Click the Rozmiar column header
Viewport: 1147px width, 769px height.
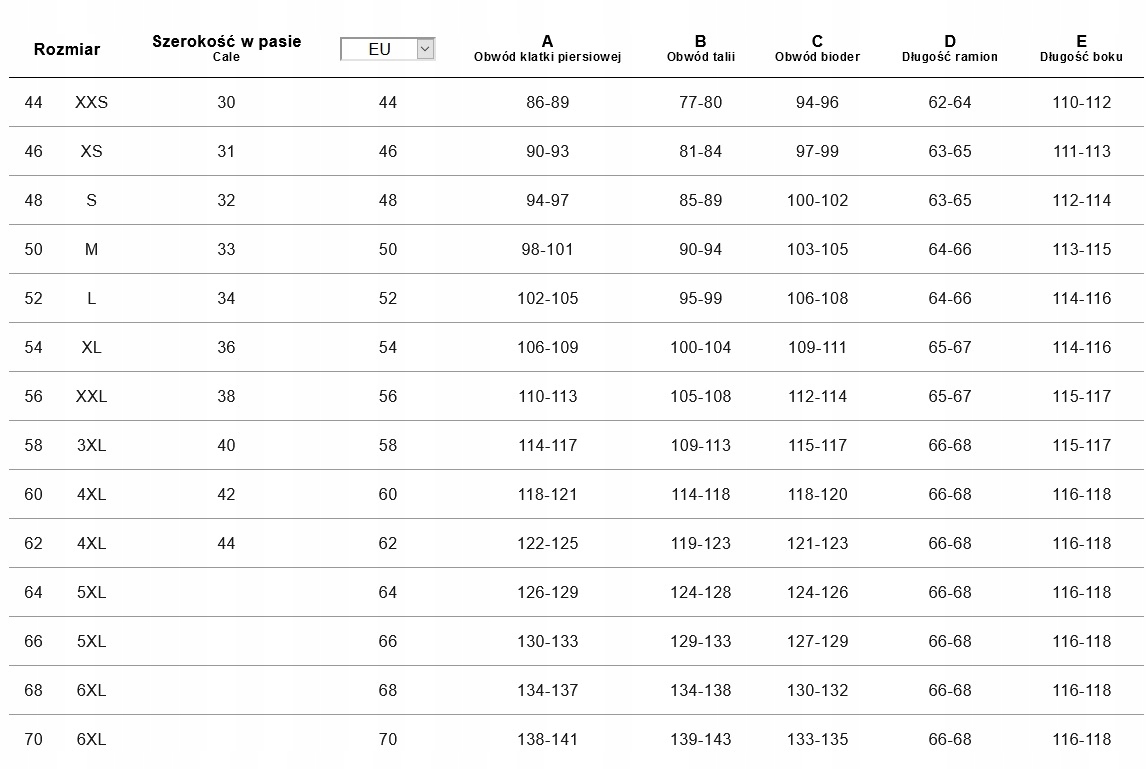[x=67, y=49]
